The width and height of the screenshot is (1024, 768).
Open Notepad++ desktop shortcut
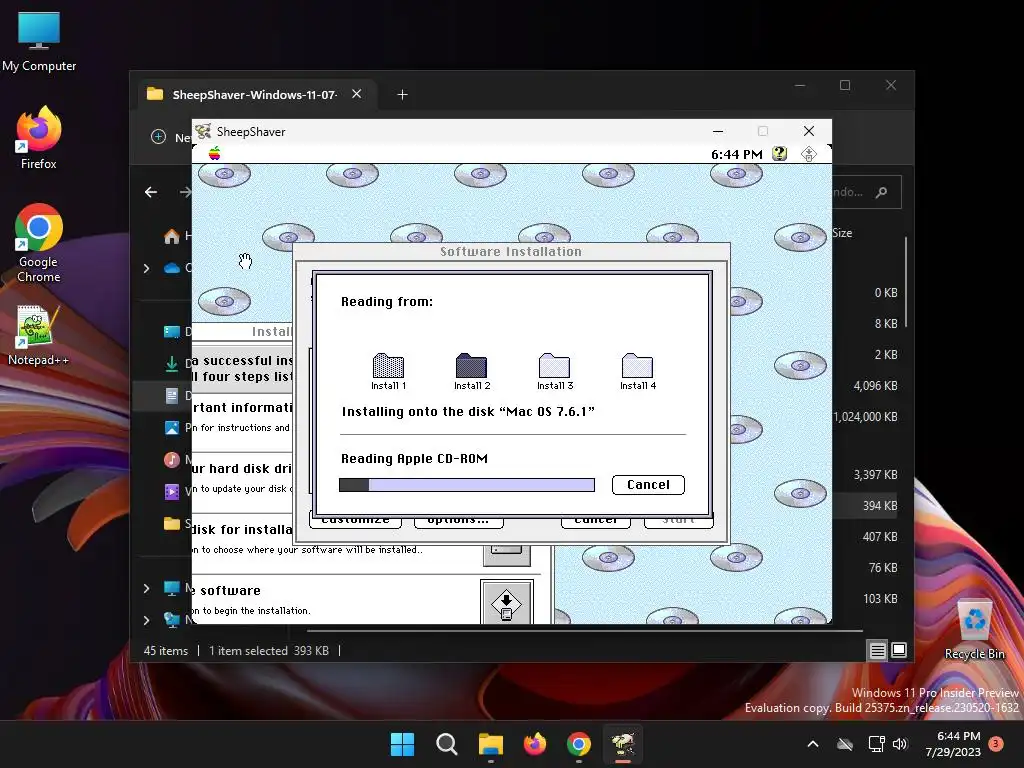pyautogui.click(x=39, y=336)
